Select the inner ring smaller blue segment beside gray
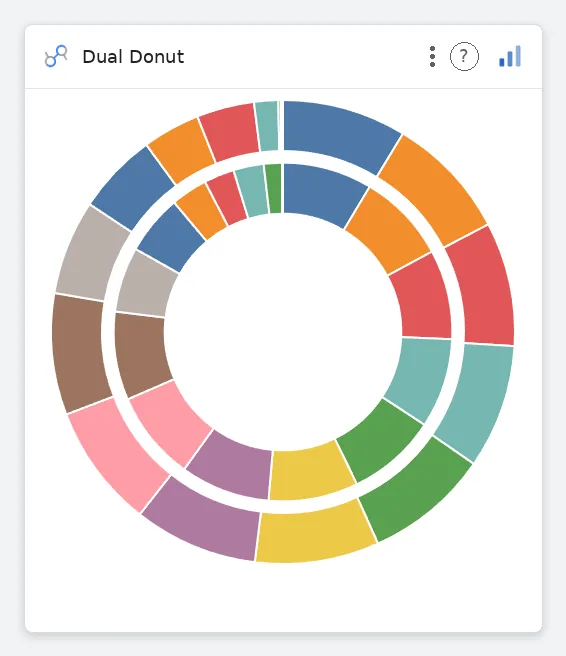This screenshot has width=566, height=656. tap(172, 239)
